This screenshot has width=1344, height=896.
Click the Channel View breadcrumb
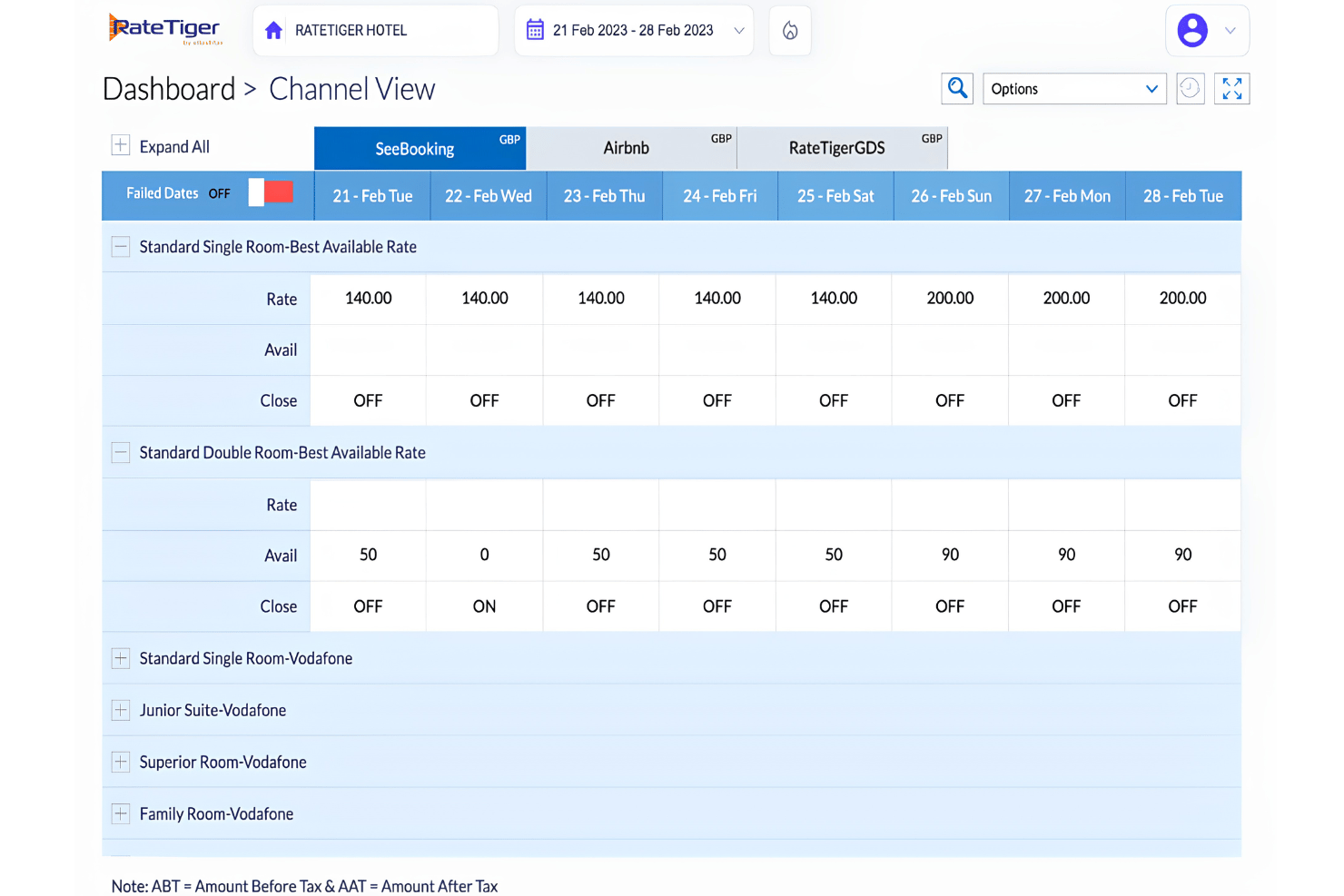click(x=352, y=89)
